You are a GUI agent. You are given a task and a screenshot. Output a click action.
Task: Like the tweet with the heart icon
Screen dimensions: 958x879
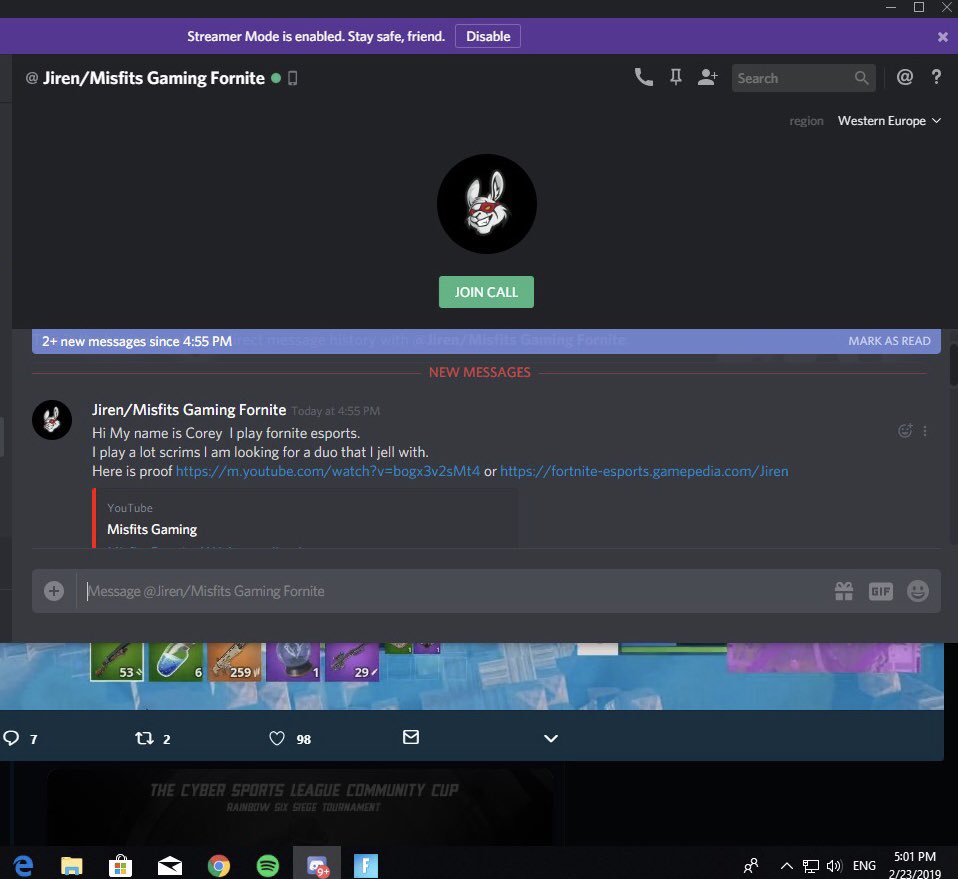coord(277,738)
